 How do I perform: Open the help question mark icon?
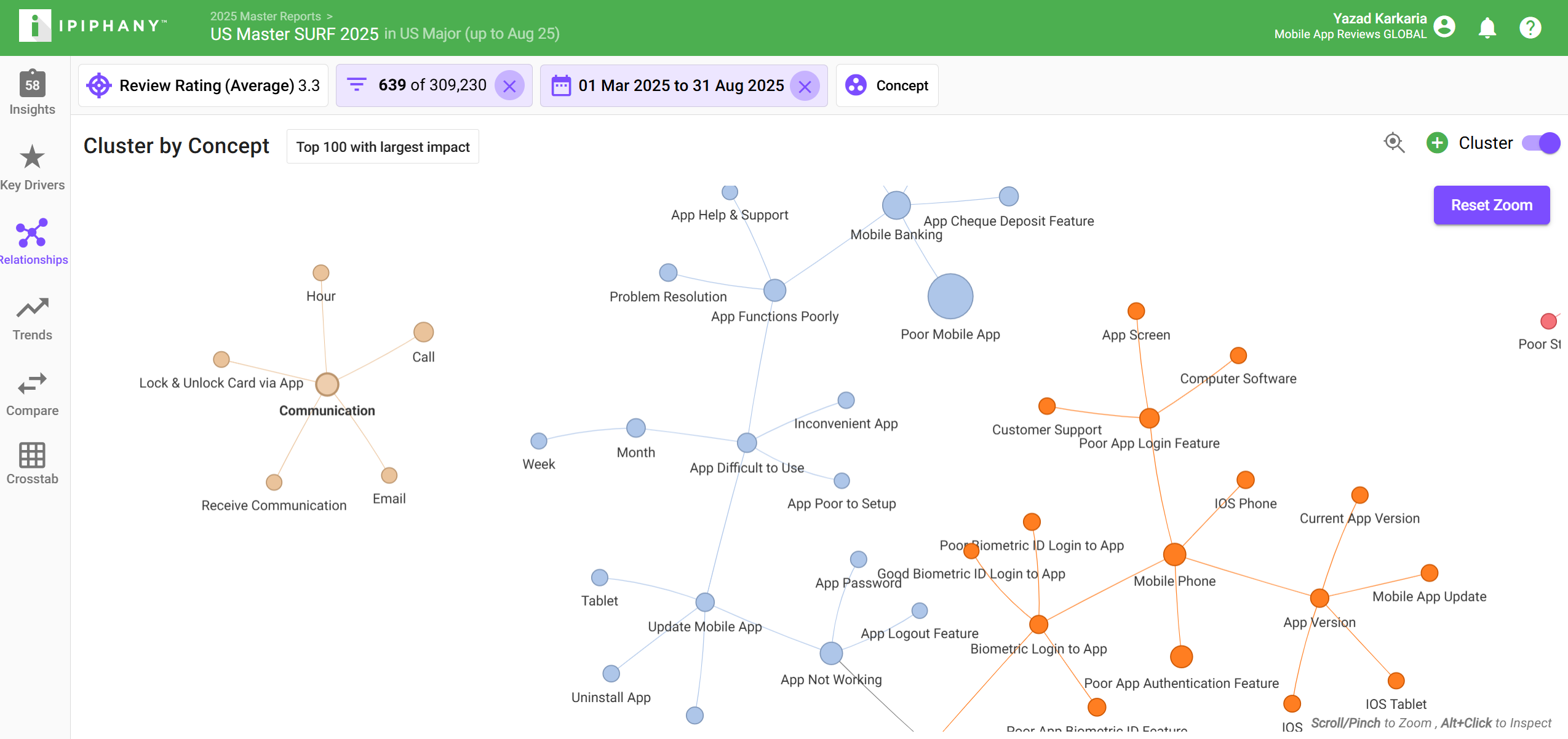(1530, 28)
